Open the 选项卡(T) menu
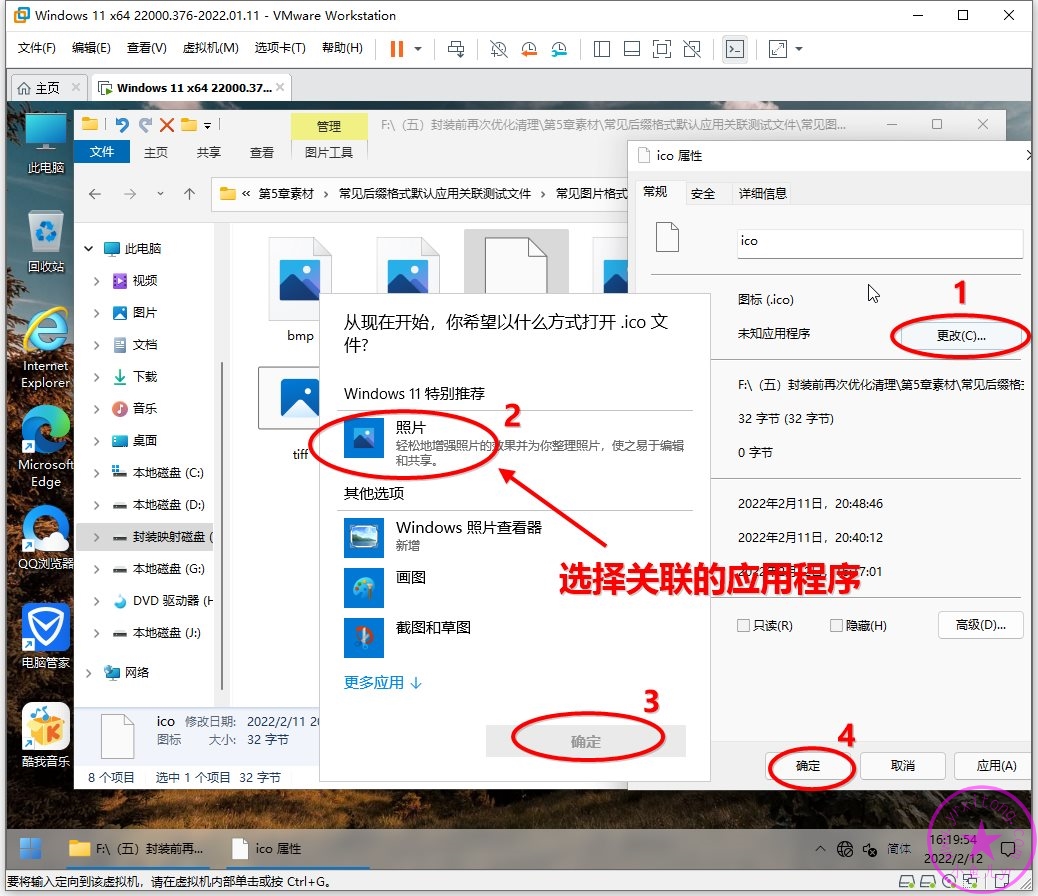The height and width of the screenshot is (896, 1038). [x=280, y=48]
